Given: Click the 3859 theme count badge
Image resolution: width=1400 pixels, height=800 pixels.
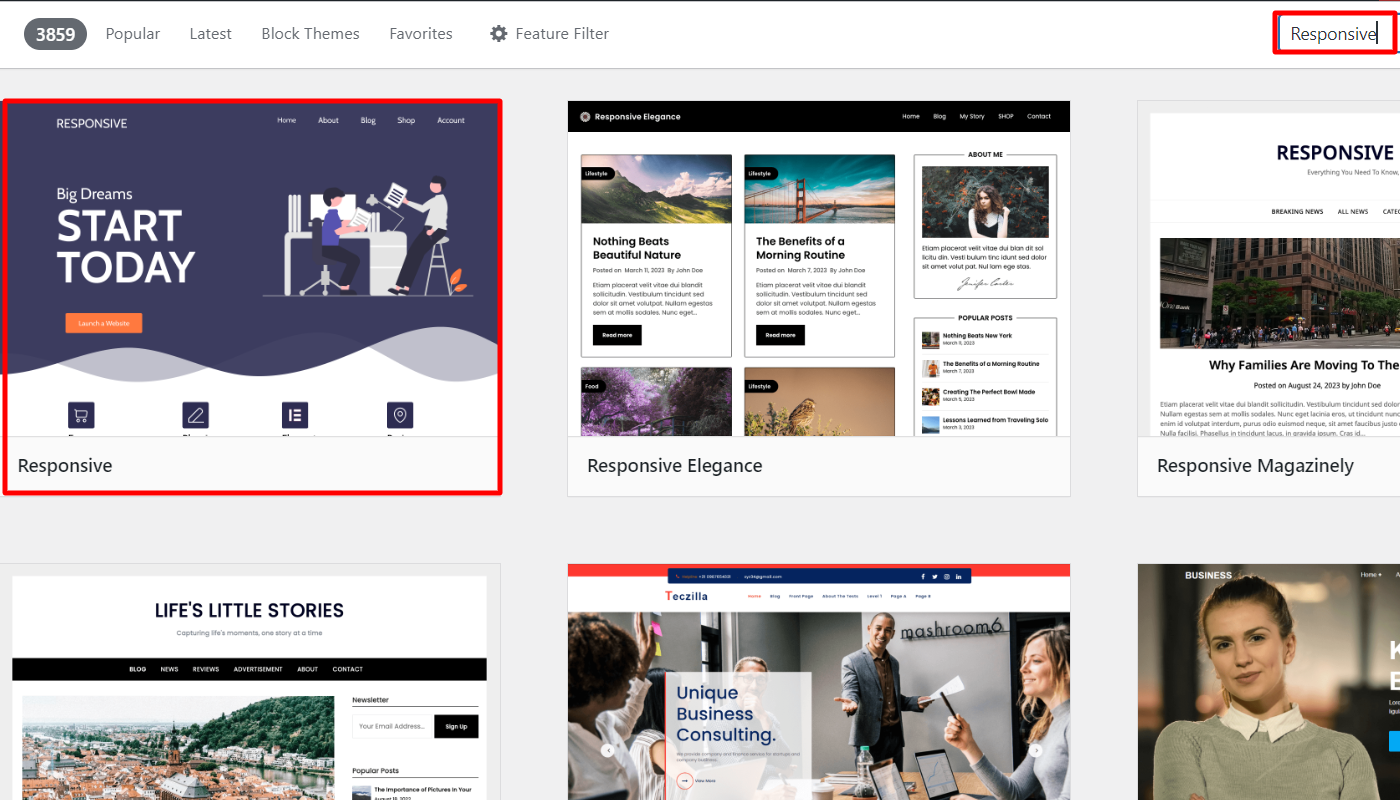Looking at the screenshot, I should (x=55, y=33).
